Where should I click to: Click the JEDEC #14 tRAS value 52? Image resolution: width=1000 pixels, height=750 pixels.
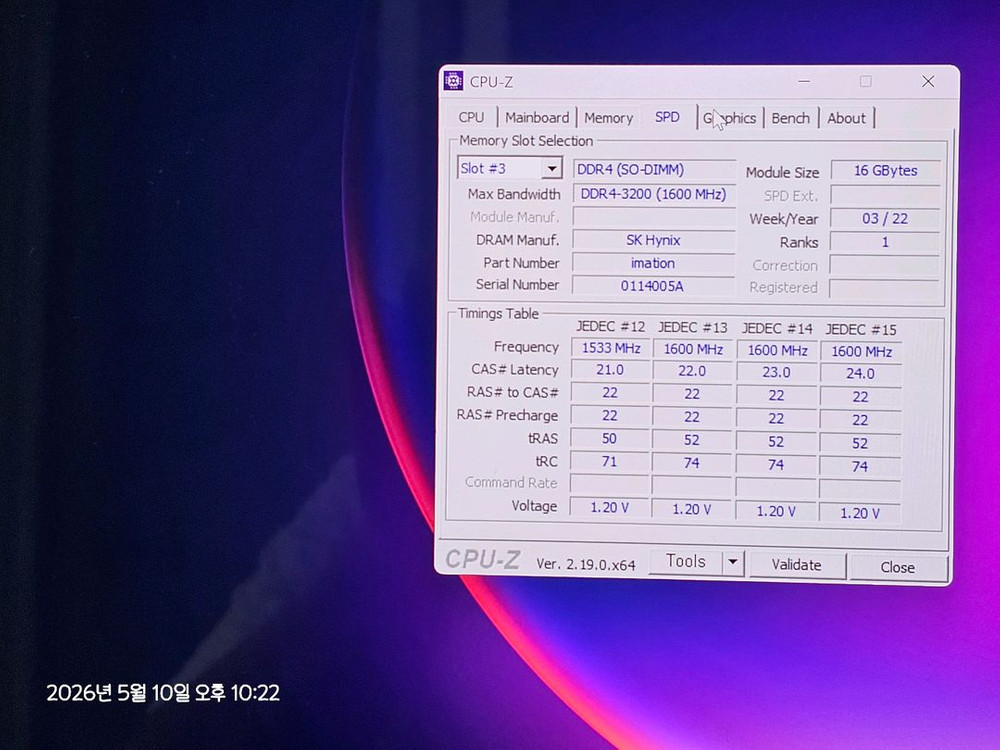tap(776, 442)
